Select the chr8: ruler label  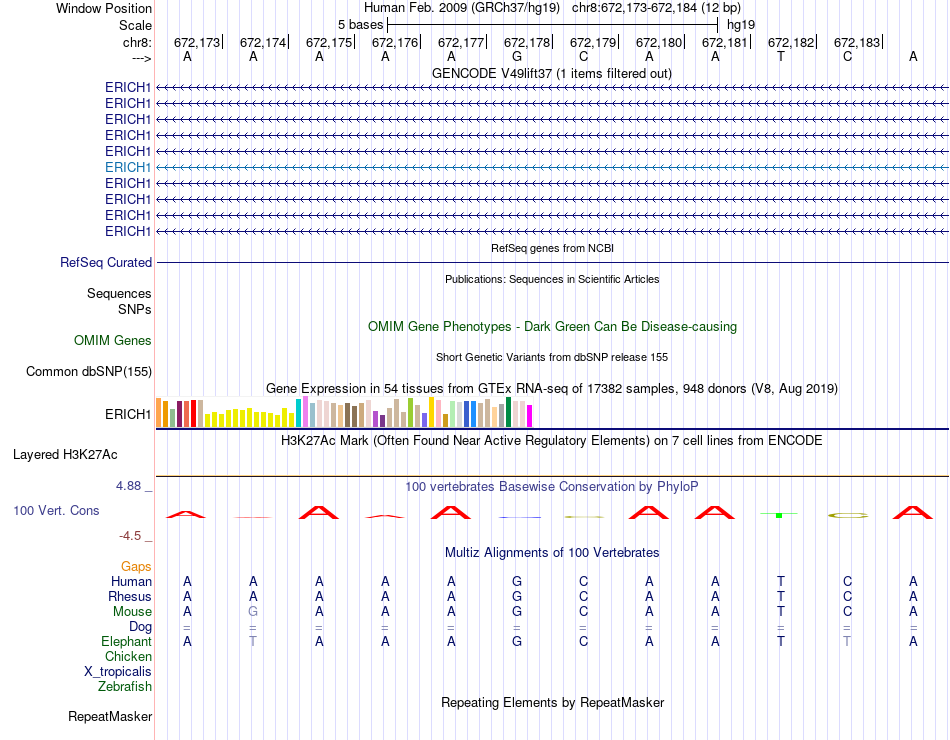tap(137, 42)
